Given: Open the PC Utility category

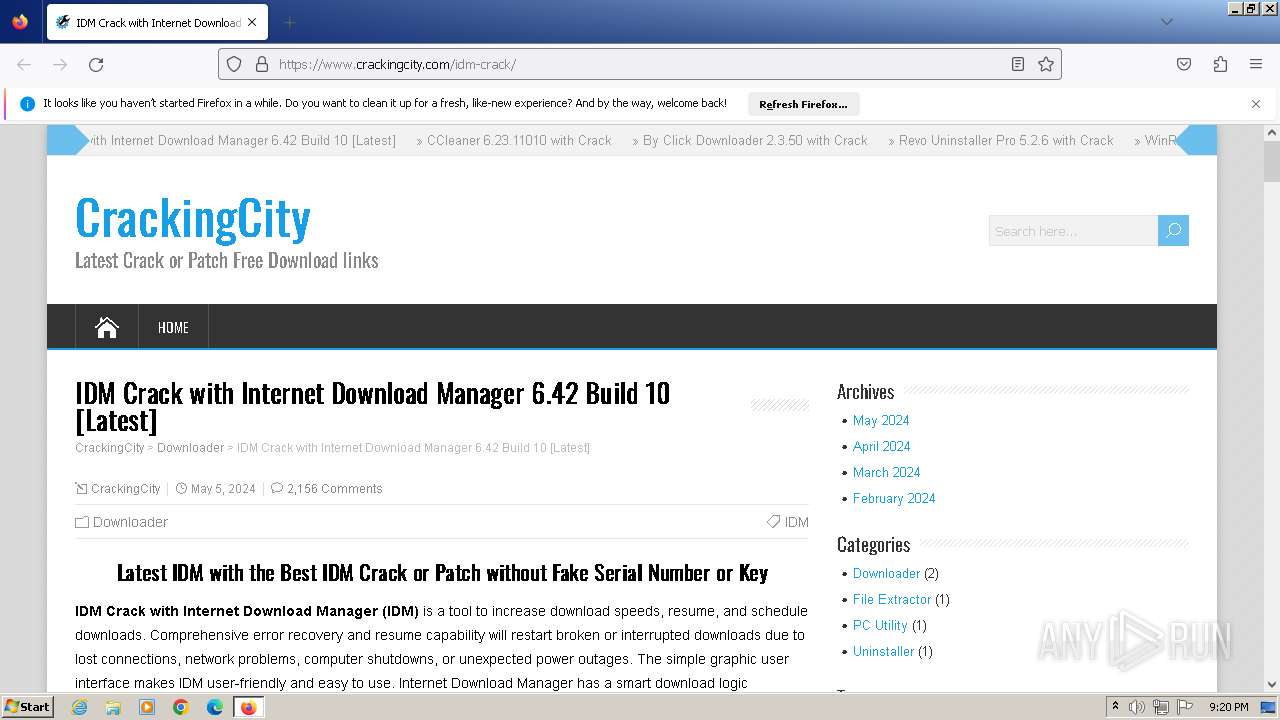Looking at the screenshot, I should [x=880, y=625].
